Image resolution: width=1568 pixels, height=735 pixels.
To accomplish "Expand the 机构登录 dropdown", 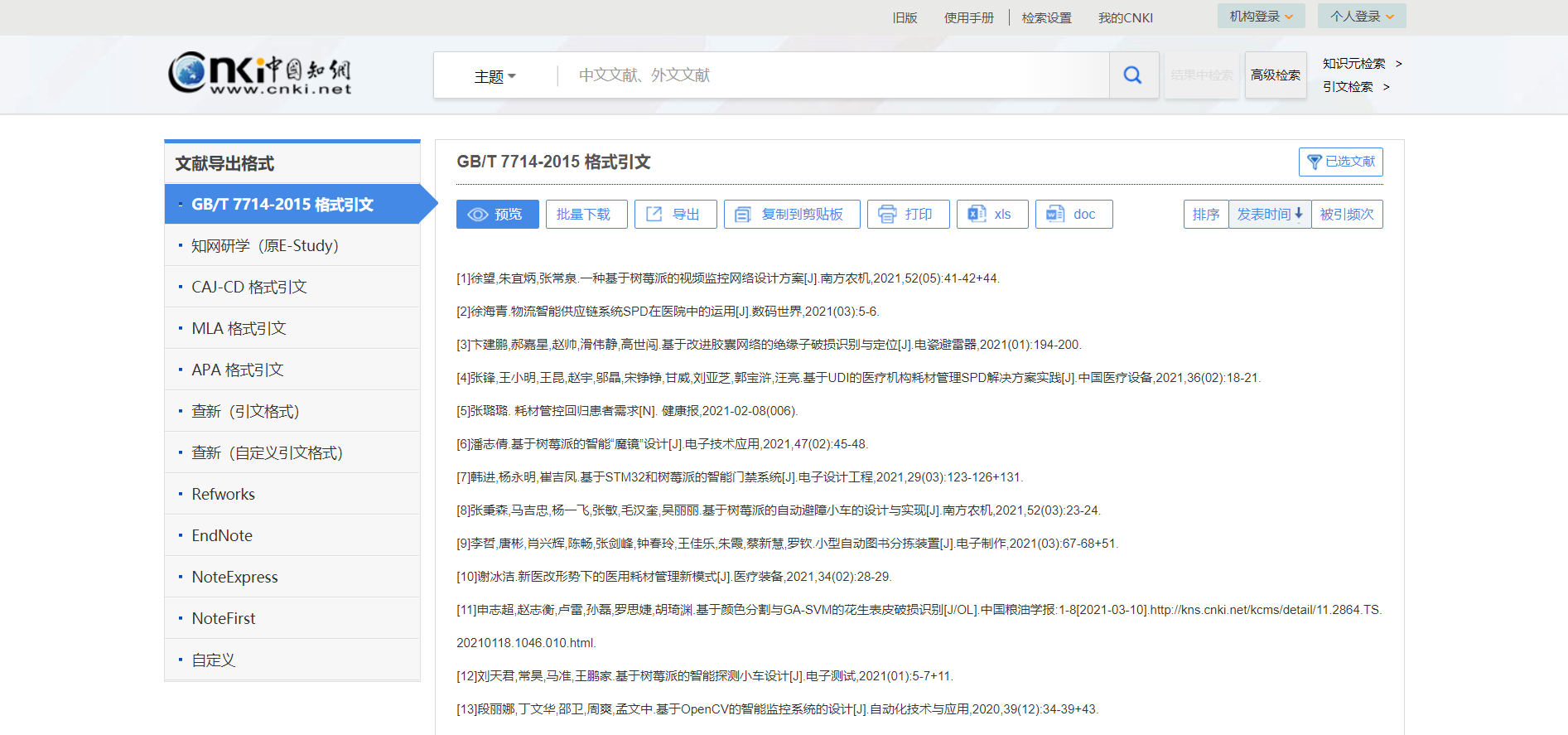I will 1261,16.
